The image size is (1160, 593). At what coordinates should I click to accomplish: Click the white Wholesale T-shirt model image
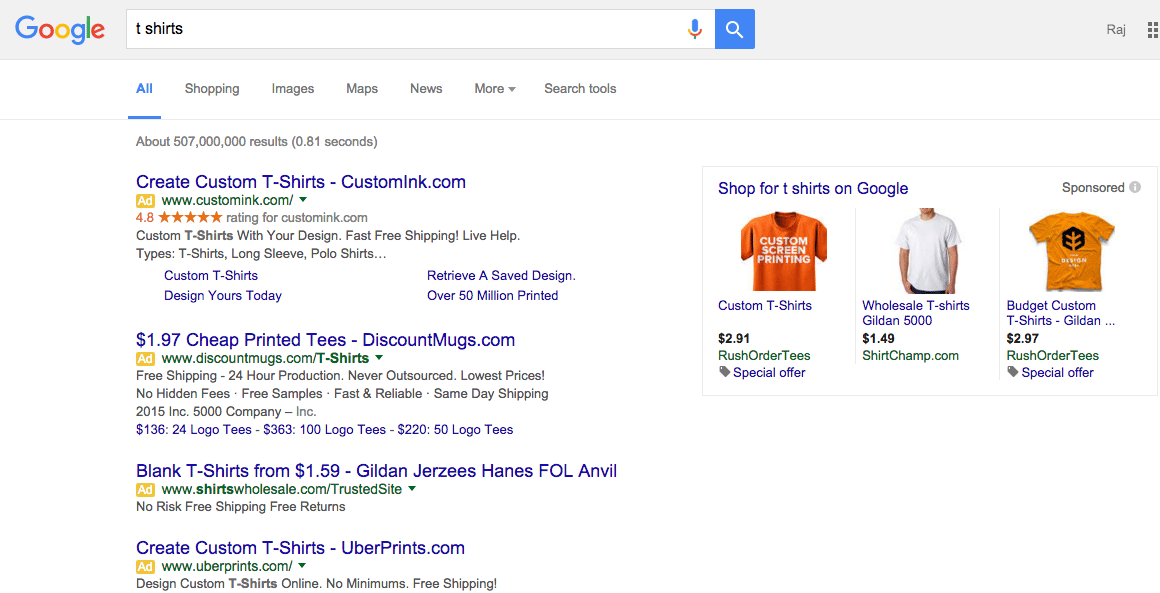(x=928, y=251)
